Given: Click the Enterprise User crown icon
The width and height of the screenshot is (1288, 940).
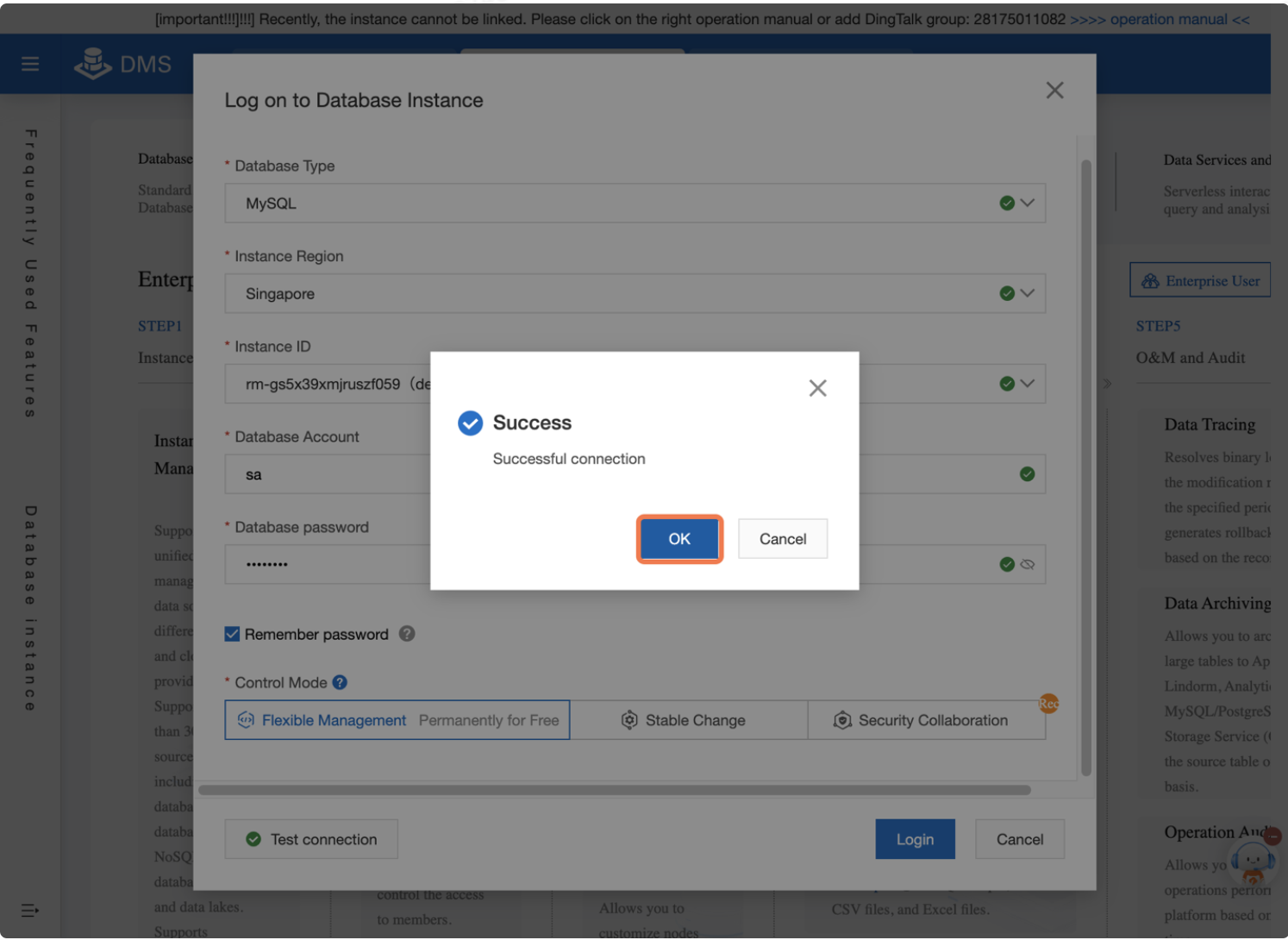Looking at the screenshot, I should tap(1150, 280).
